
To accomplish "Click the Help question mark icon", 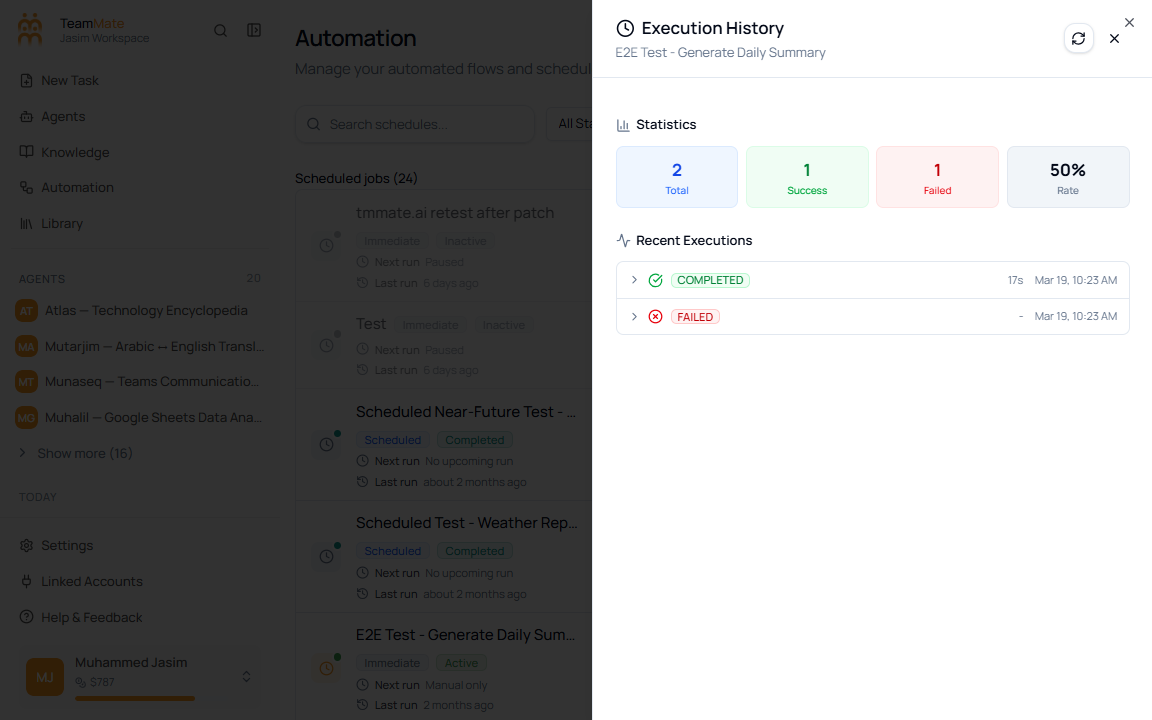I will coord(26,617).
